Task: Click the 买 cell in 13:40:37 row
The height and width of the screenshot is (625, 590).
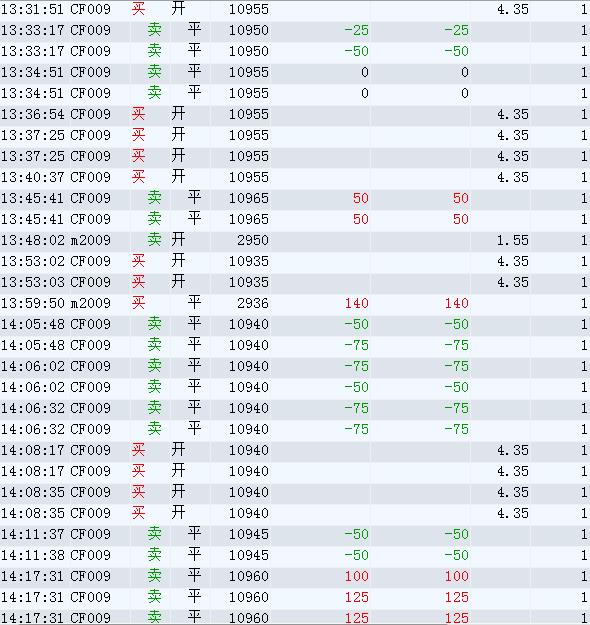Action: click(138, 177)
